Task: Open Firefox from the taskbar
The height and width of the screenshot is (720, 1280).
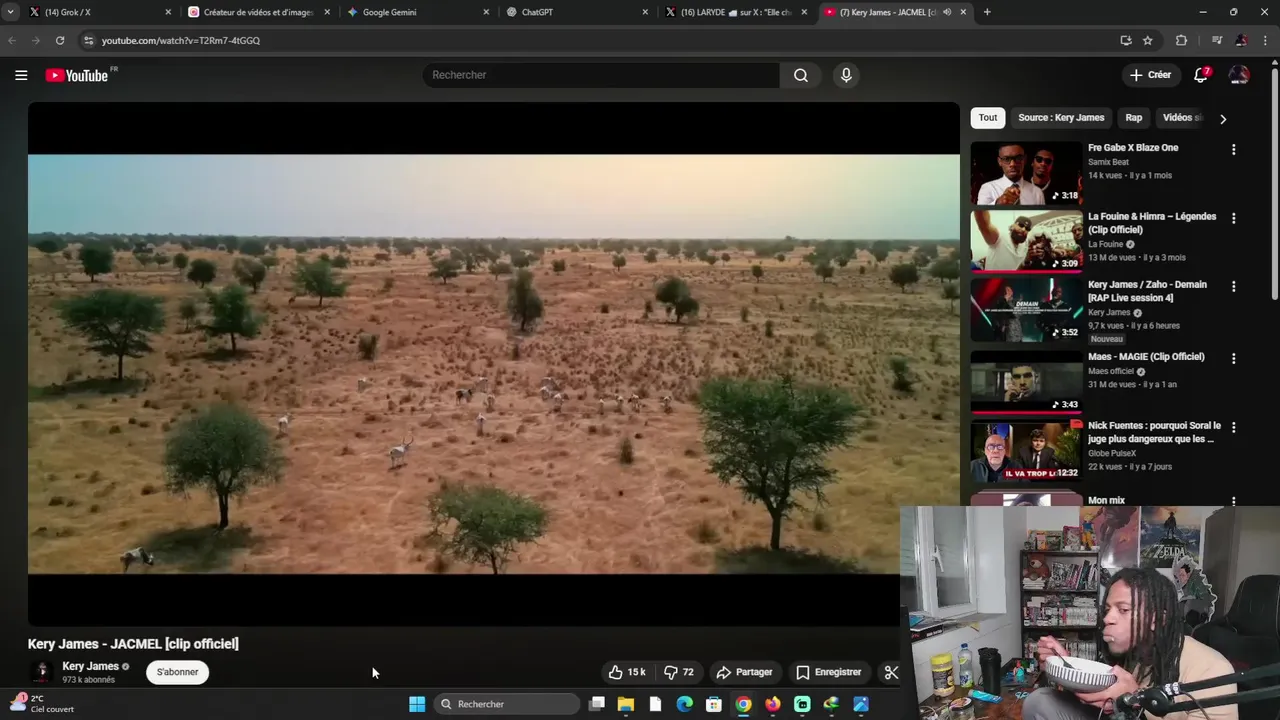Action: click(x=773, y=704)
